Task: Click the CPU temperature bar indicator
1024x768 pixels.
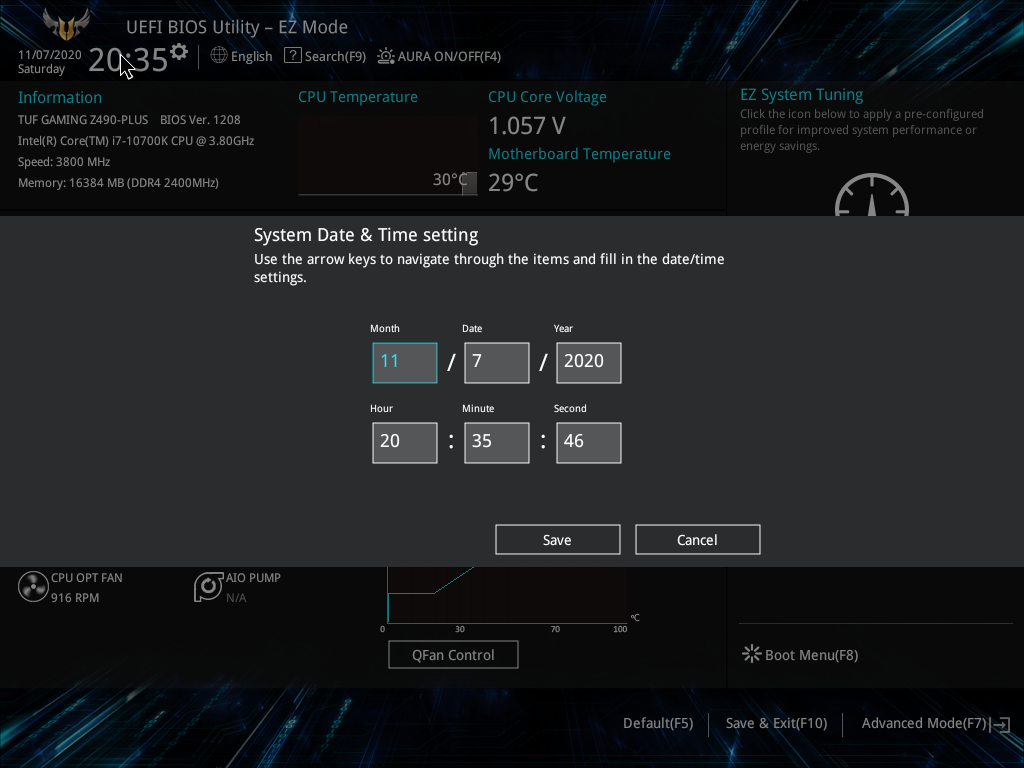Action: pos(470,184)
